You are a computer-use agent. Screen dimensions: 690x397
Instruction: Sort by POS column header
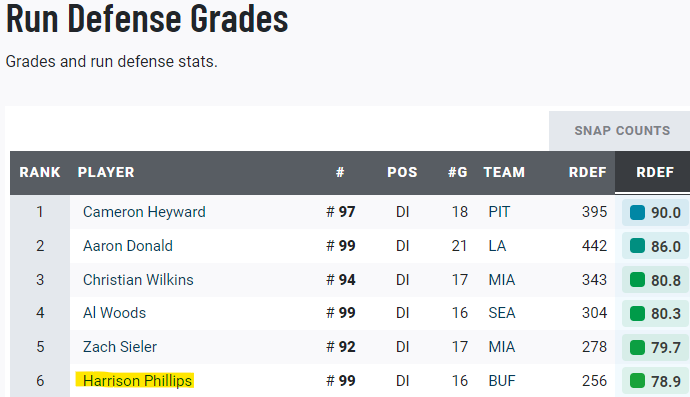tap(402, 172)
